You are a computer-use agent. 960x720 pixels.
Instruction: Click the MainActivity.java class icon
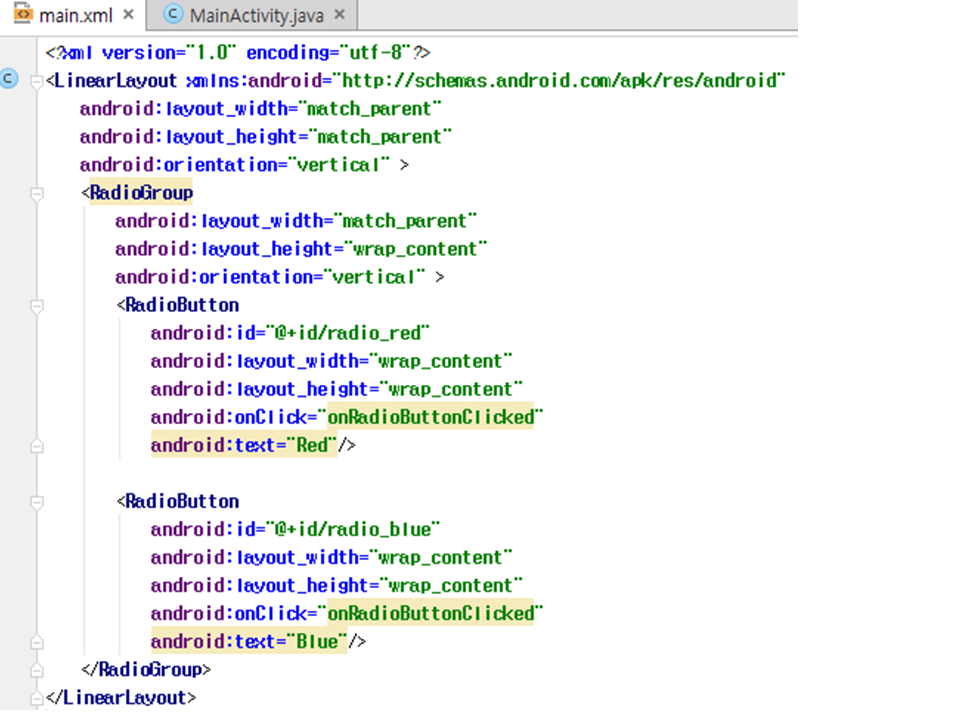point(173,15)
